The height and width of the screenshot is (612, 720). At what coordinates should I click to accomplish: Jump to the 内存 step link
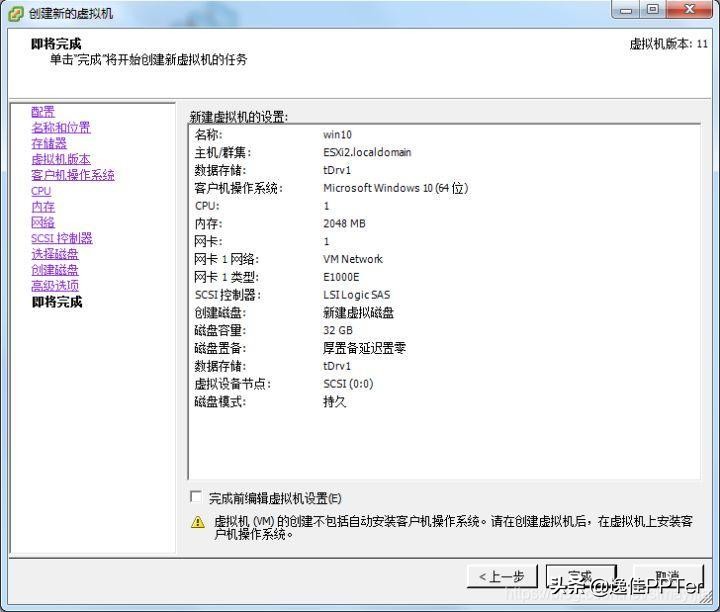point(43,207)
